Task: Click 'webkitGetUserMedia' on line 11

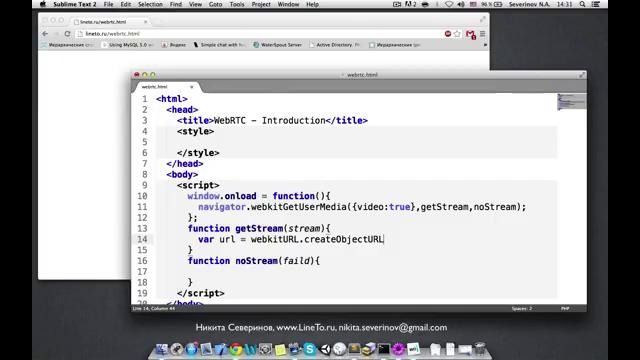Action: point(299,207)
